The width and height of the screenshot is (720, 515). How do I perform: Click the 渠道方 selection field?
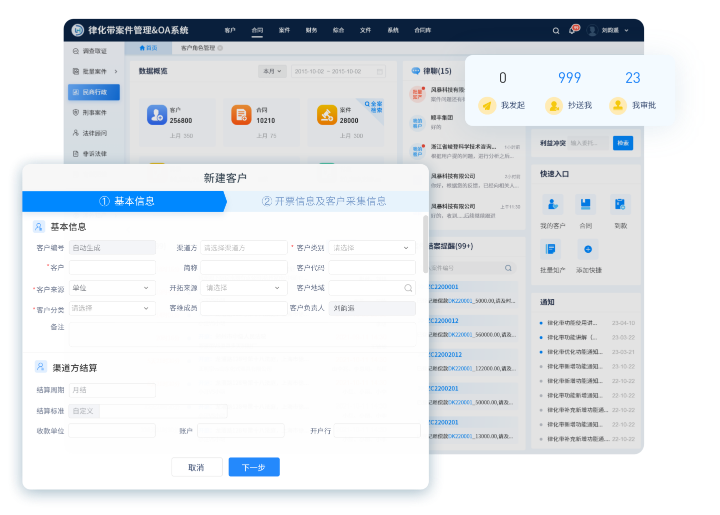tap(244, 248)
